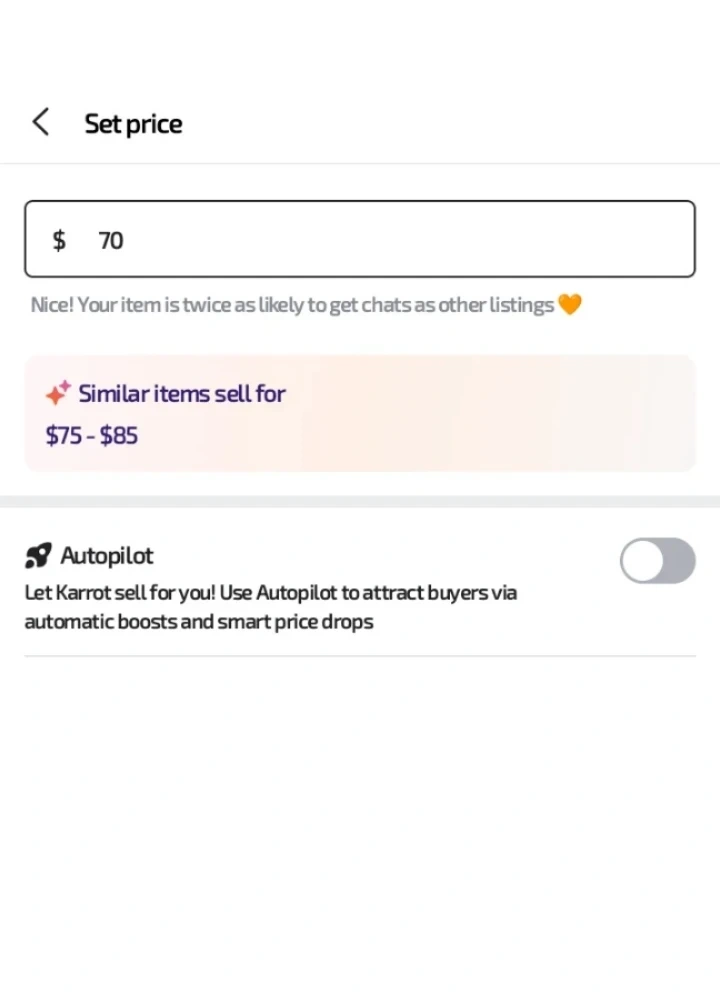Click the white knob of Autopilot switch
The width and height of the screenshot is (720, 995).
(x=642, y=561)
